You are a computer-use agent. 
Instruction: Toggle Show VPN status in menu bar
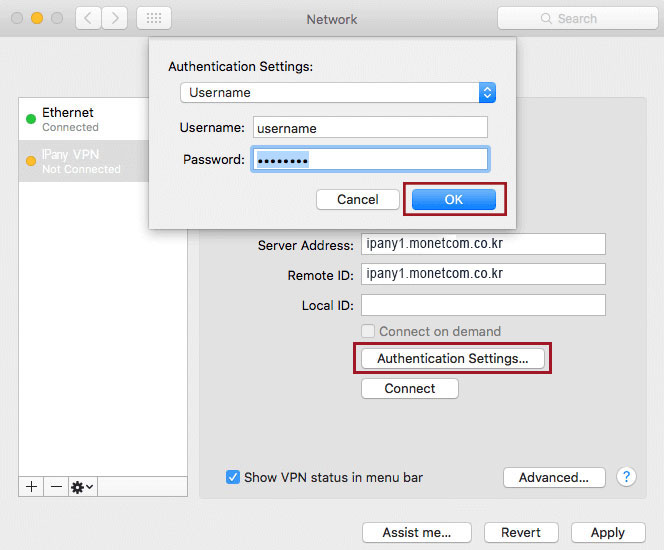(233, 478)
